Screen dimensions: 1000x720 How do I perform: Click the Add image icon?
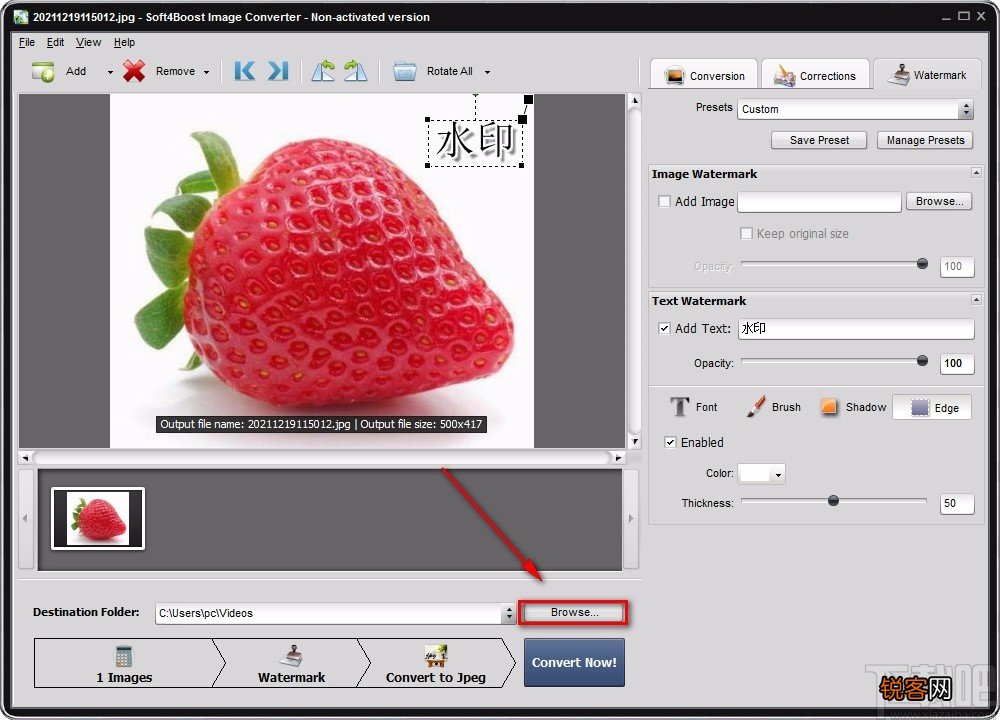click(43, 71)
